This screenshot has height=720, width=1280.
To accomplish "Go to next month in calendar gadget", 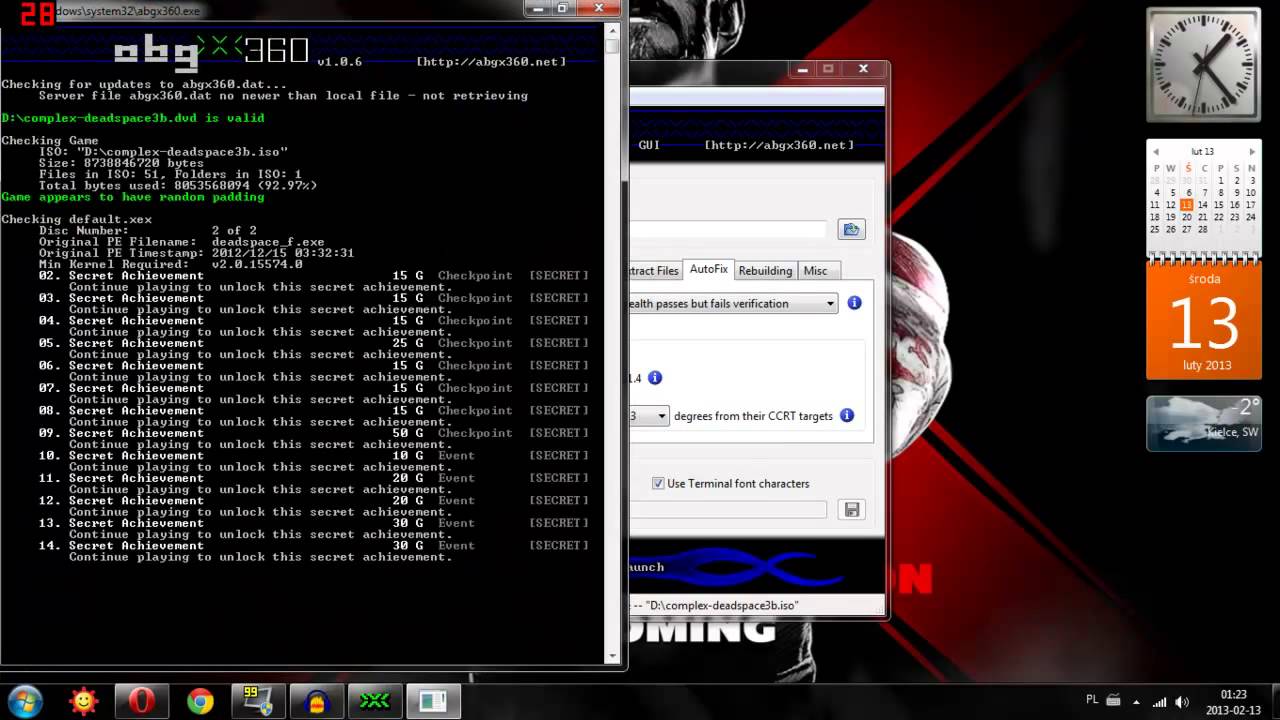I will (1251, 152).
